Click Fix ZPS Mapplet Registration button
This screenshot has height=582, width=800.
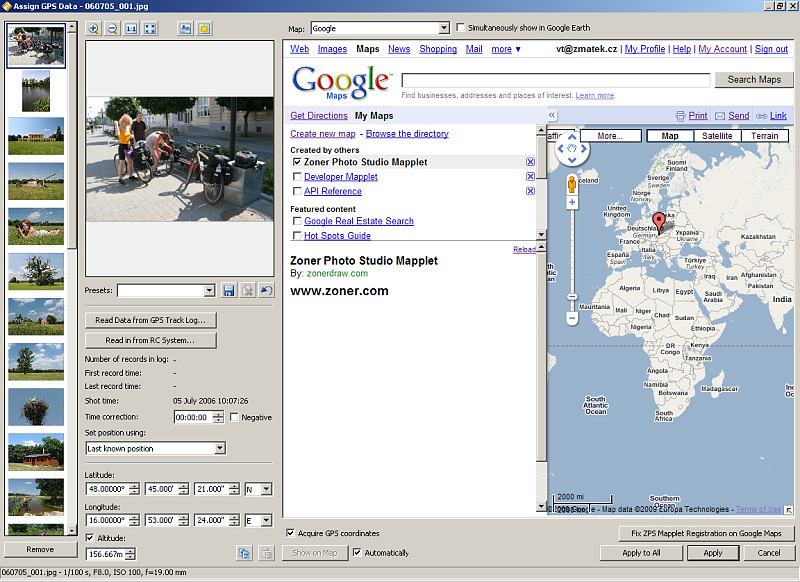click(x=706, y=534)
